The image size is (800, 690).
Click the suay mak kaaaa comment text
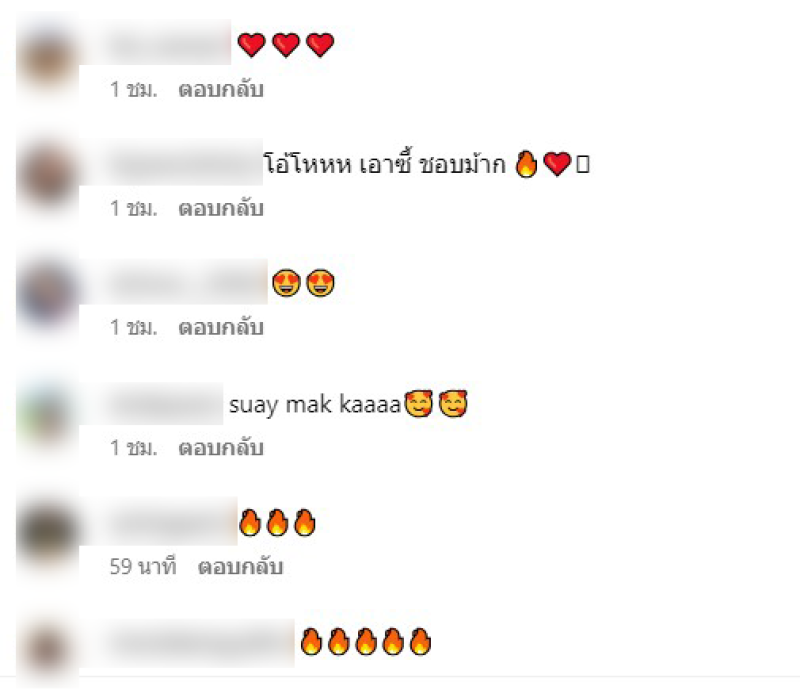click(x=315, y=405)
